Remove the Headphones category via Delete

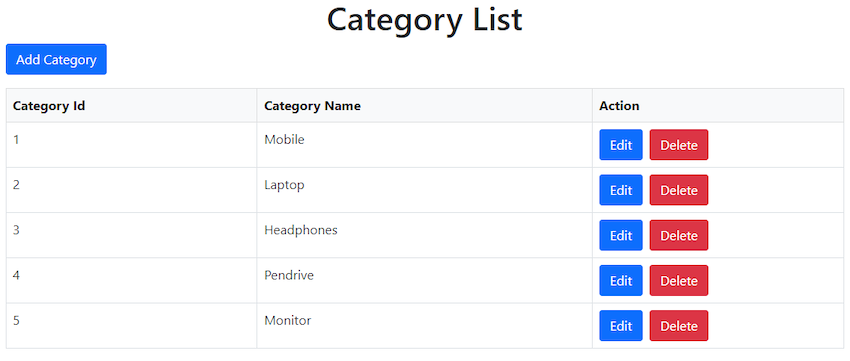pyautogui.click(x=679, y=235)
